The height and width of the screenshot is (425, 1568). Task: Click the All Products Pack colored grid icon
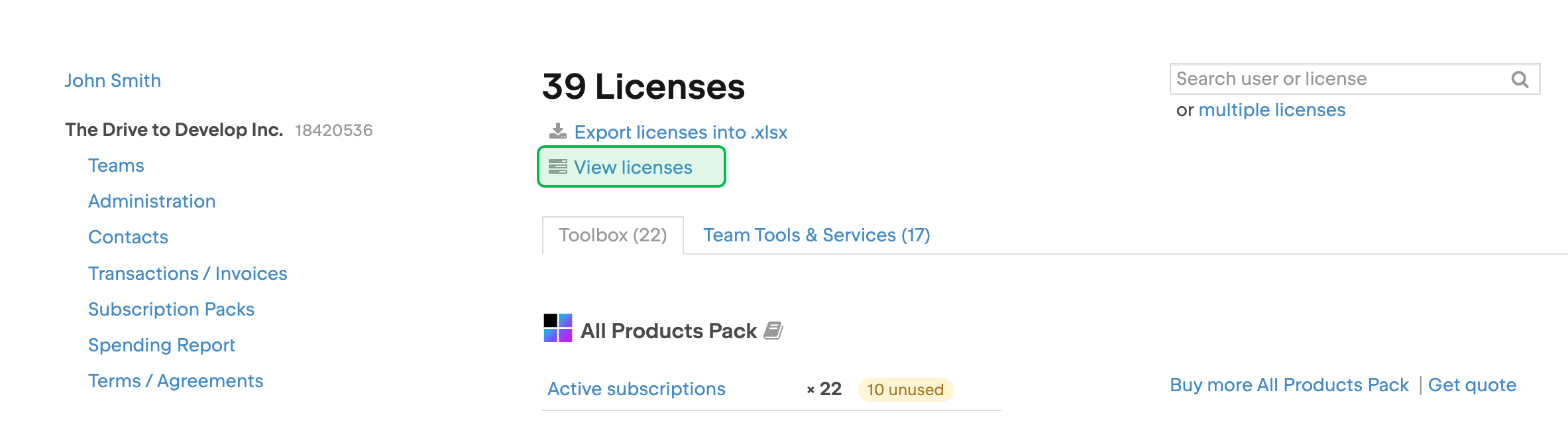click(x=557, y=330)
